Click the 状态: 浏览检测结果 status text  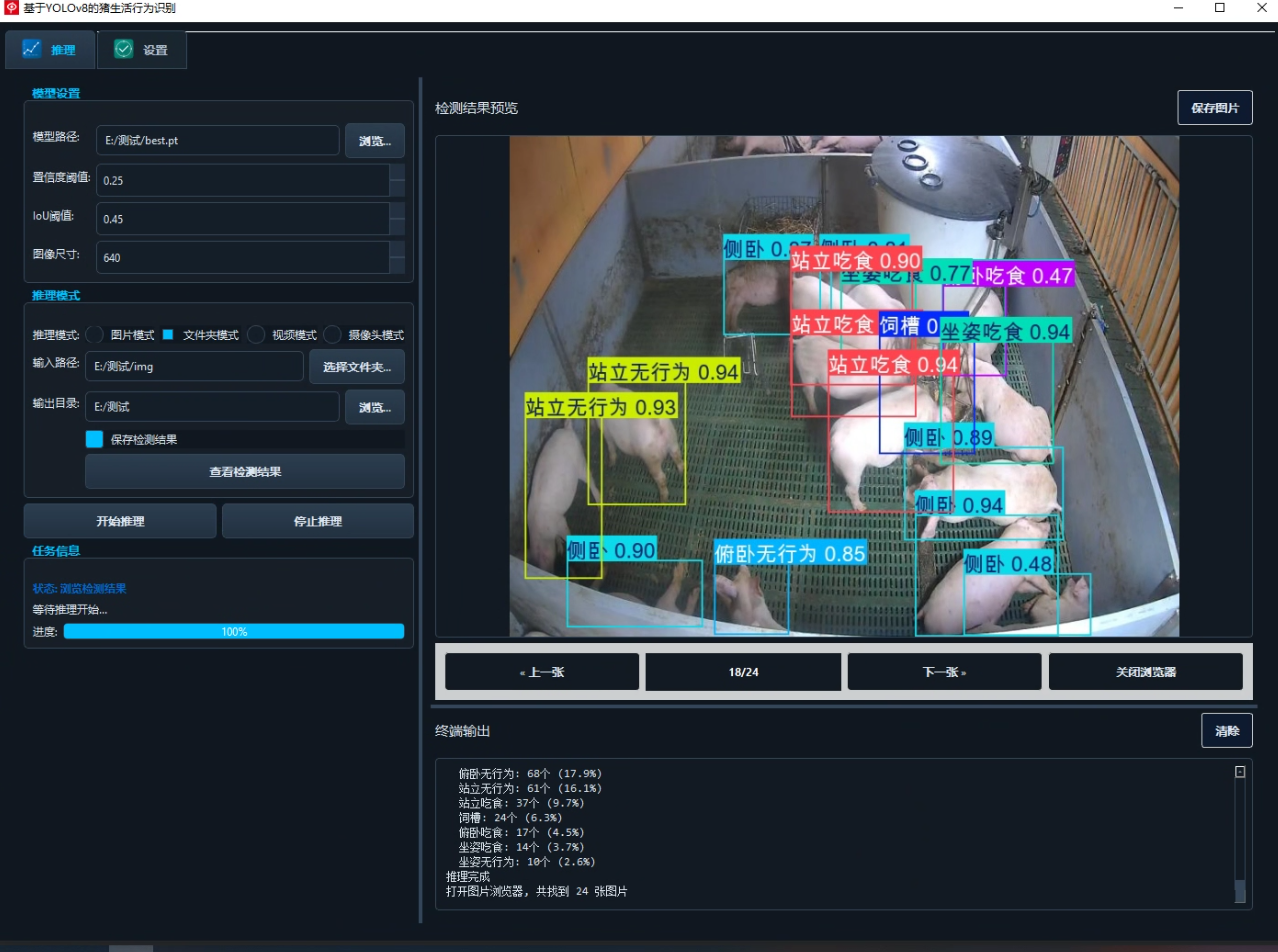[80, 589]
